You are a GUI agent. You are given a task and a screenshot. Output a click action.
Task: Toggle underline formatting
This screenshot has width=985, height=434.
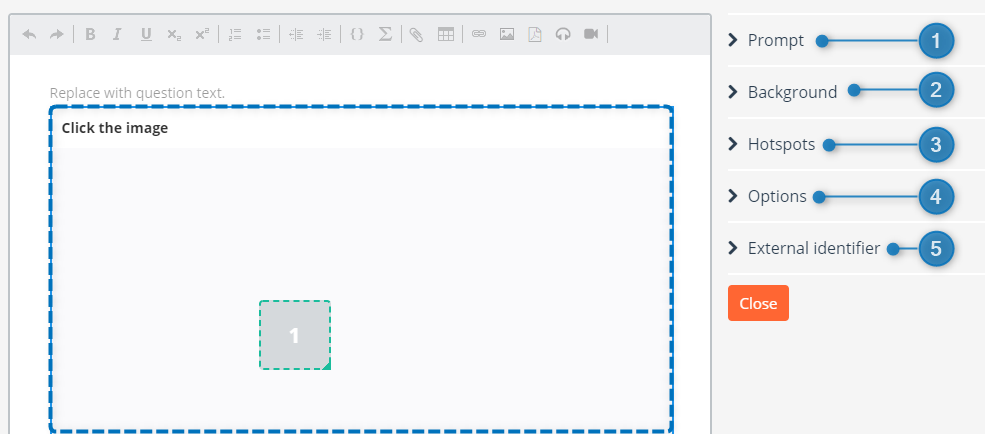pos(146,34)
